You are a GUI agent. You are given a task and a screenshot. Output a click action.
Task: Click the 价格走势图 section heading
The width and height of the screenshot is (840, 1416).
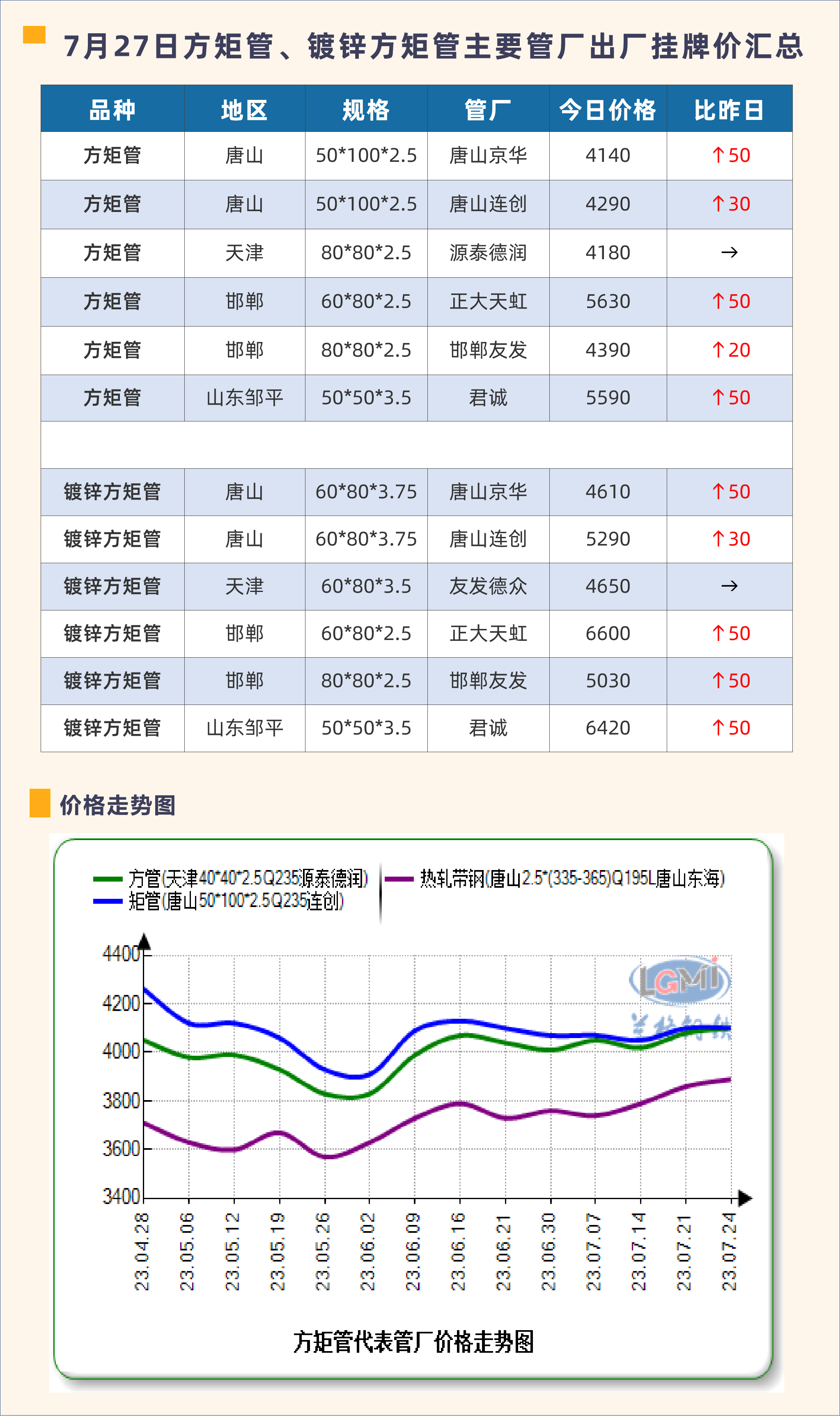tap(118, 804)
